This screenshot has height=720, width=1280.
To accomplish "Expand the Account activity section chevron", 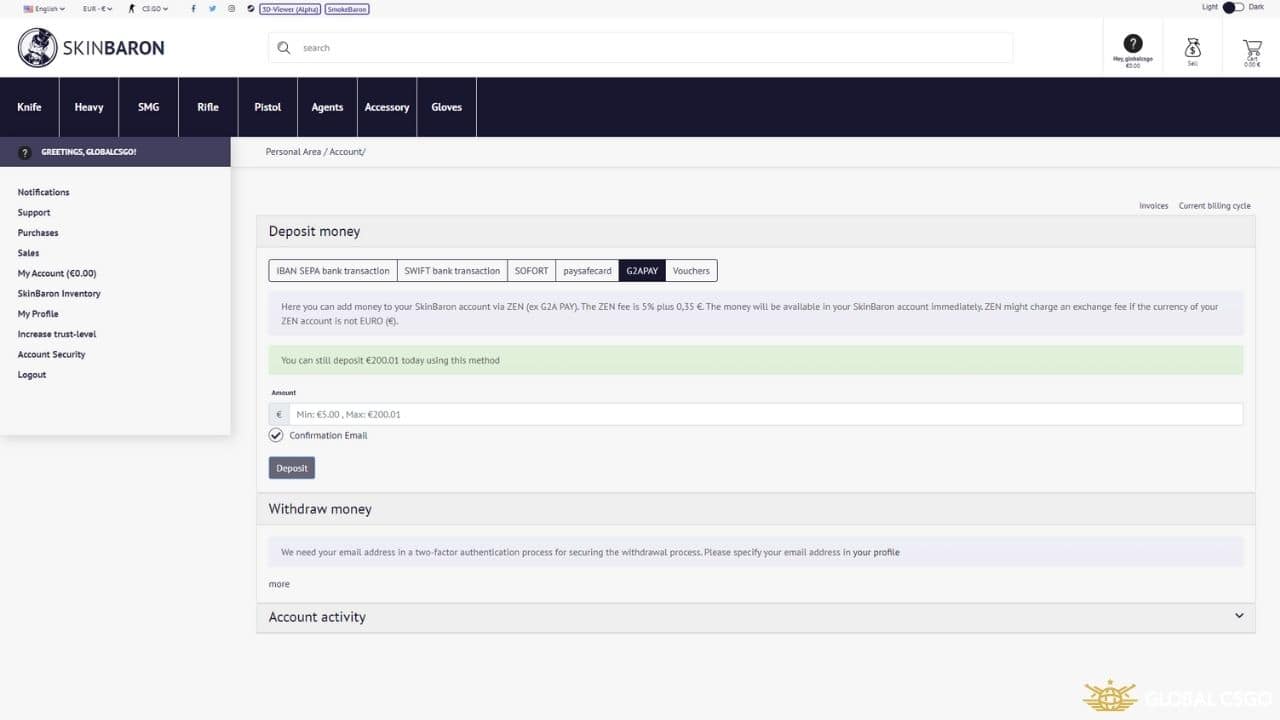I will [1239, 616].
